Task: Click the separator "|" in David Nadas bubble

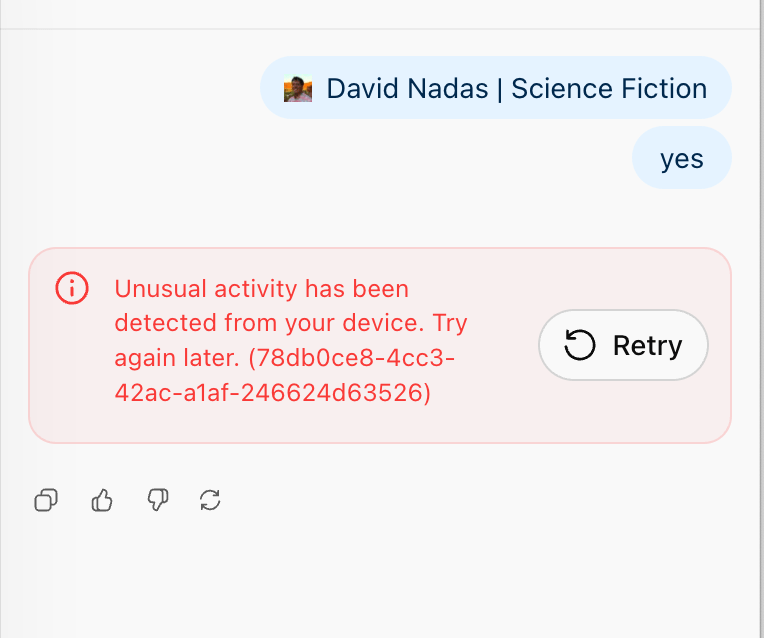Action: 498,88
